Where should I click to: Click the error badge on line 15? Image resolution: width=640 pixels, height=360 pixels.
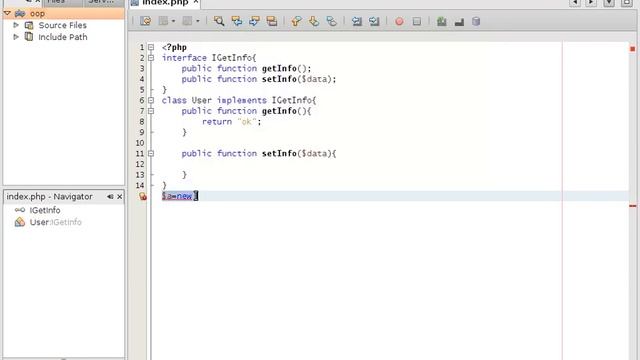point(142,196)
